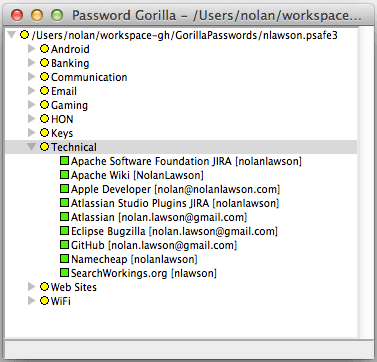Click the green entry icon for GitHub

tap(64, 245)
